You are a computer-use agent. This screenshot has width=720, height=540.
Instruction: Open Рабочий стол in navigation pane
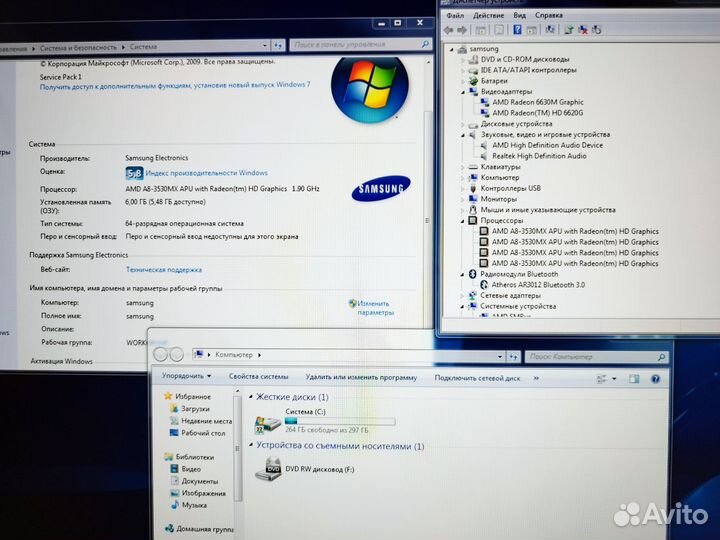click(x=197, y=433)
